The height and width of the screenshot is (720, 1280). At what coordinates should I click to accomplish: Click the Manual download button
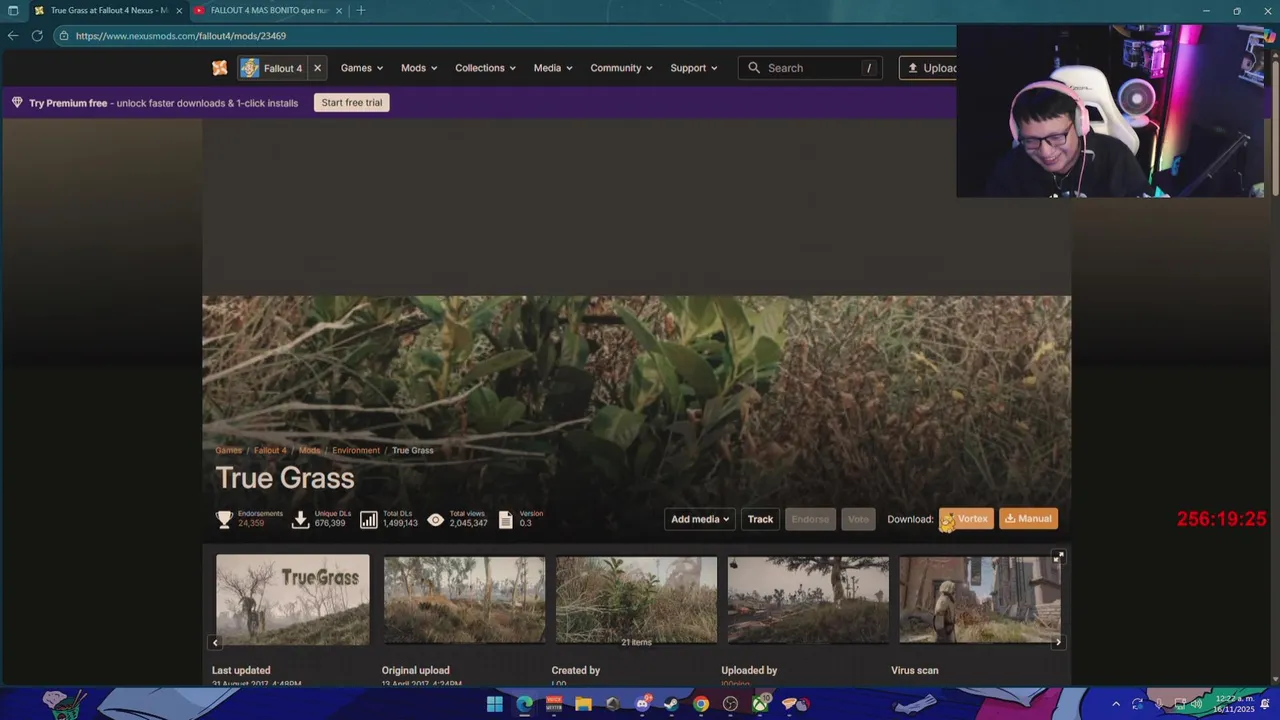1028,519
